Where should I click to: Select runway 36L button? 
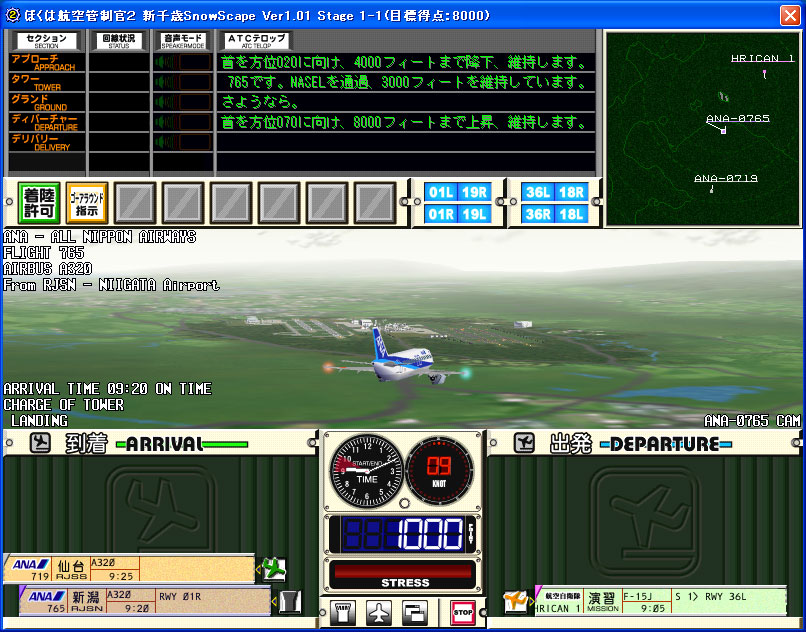pos(538,192)
